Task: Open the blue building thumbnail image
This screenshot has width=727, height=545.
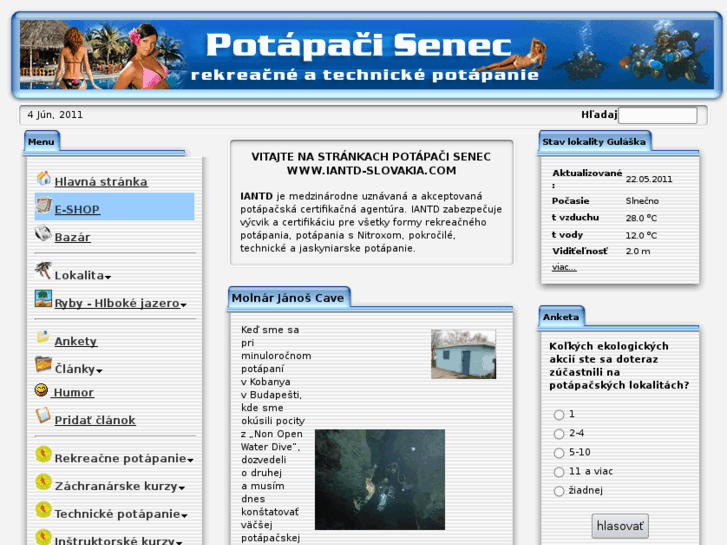Action: (x=463, y=354)
